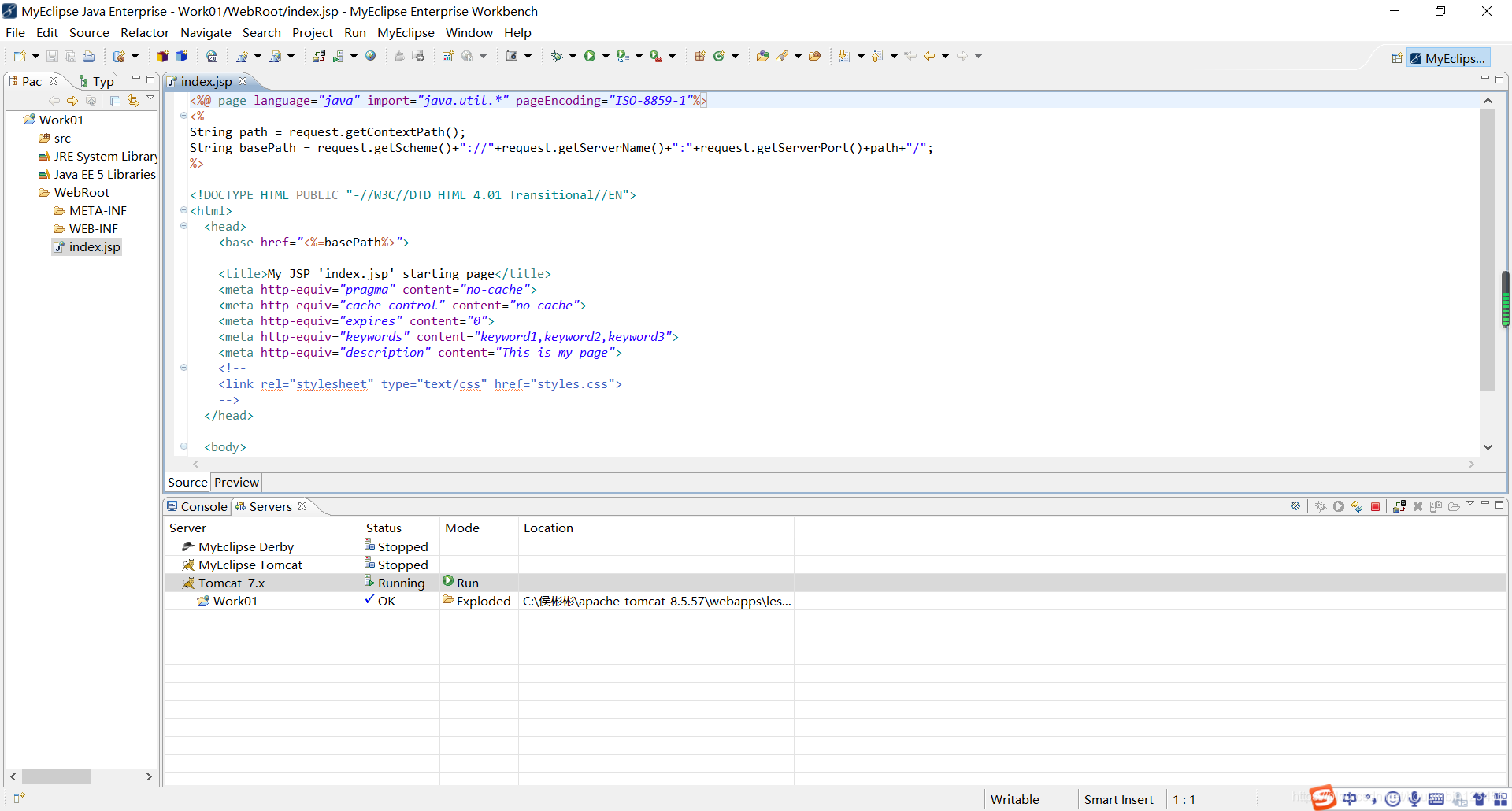Click the forward arrow in Package Explorer toolbar
The width and height of the screenshot is (1512, 811).
(72, 101)
